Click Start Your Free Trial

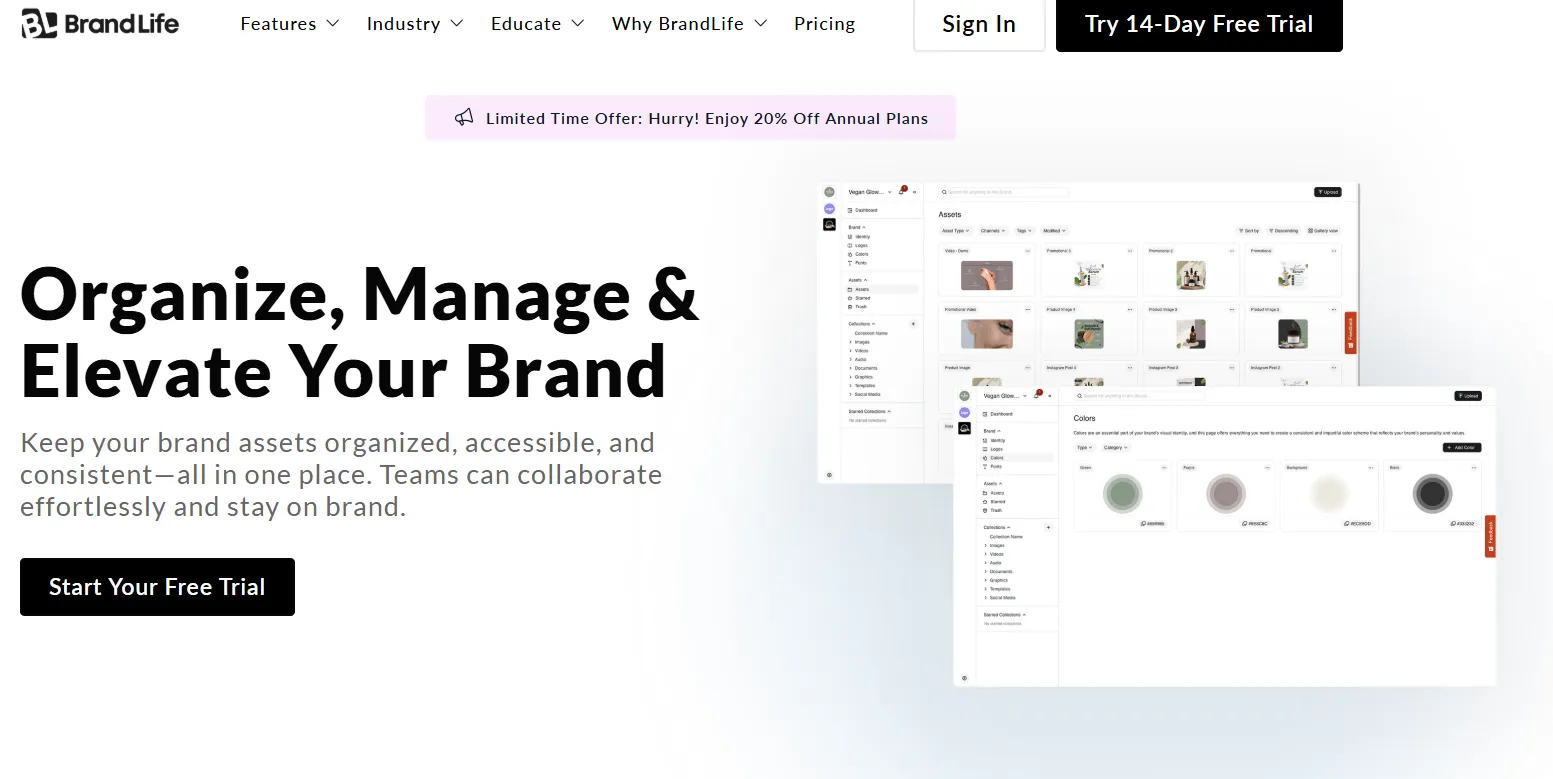(x=157, y=587)
